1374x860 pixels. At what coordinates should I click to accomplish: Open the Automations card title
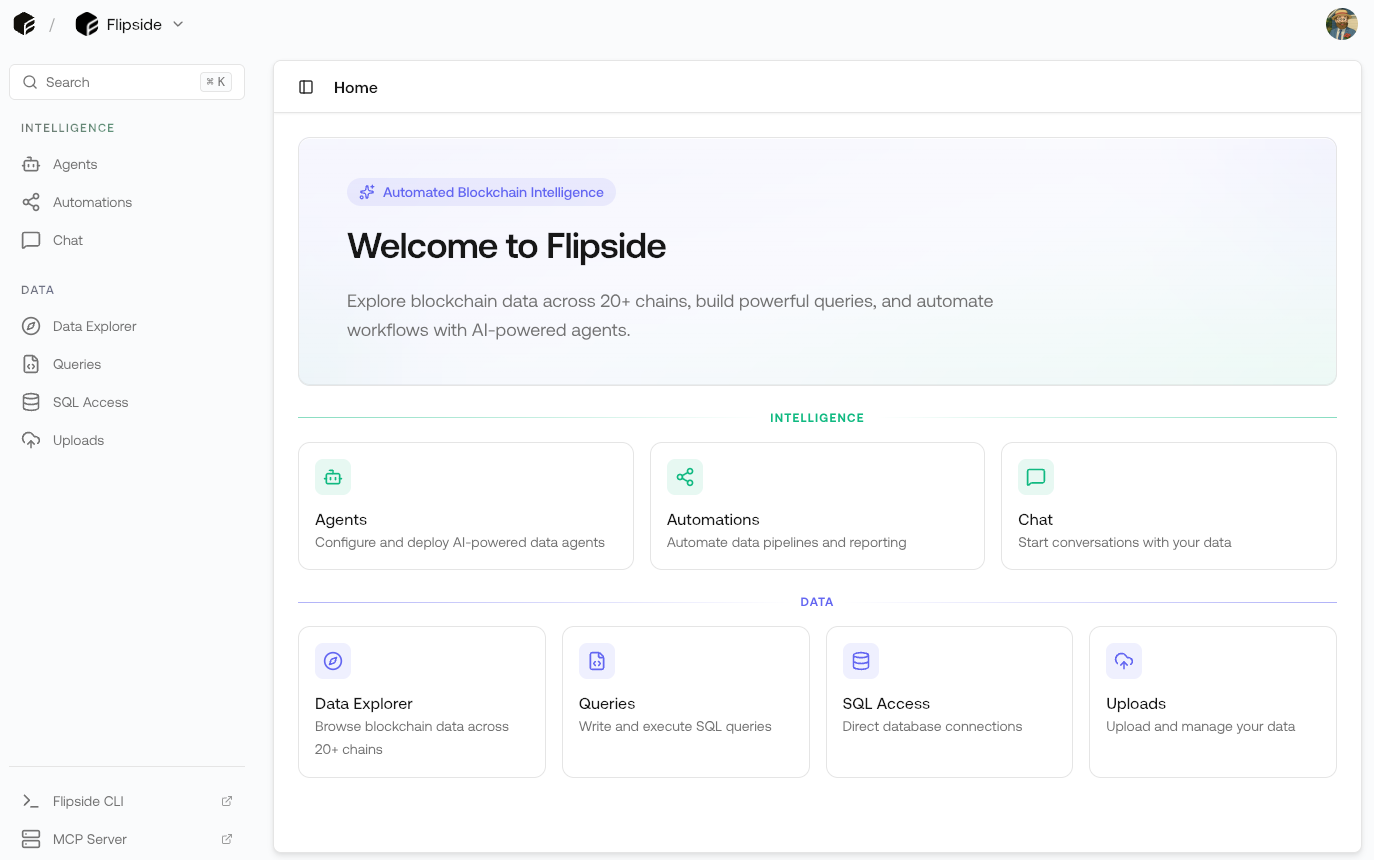[x=713, y=520]
